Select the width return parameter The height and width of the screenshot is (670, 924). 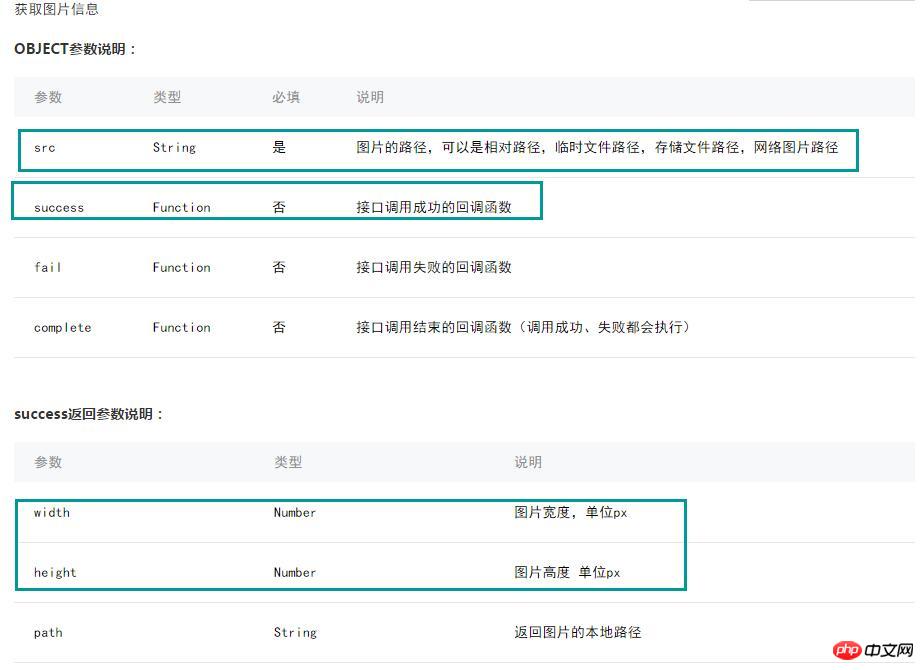click(x=52, y=513)
